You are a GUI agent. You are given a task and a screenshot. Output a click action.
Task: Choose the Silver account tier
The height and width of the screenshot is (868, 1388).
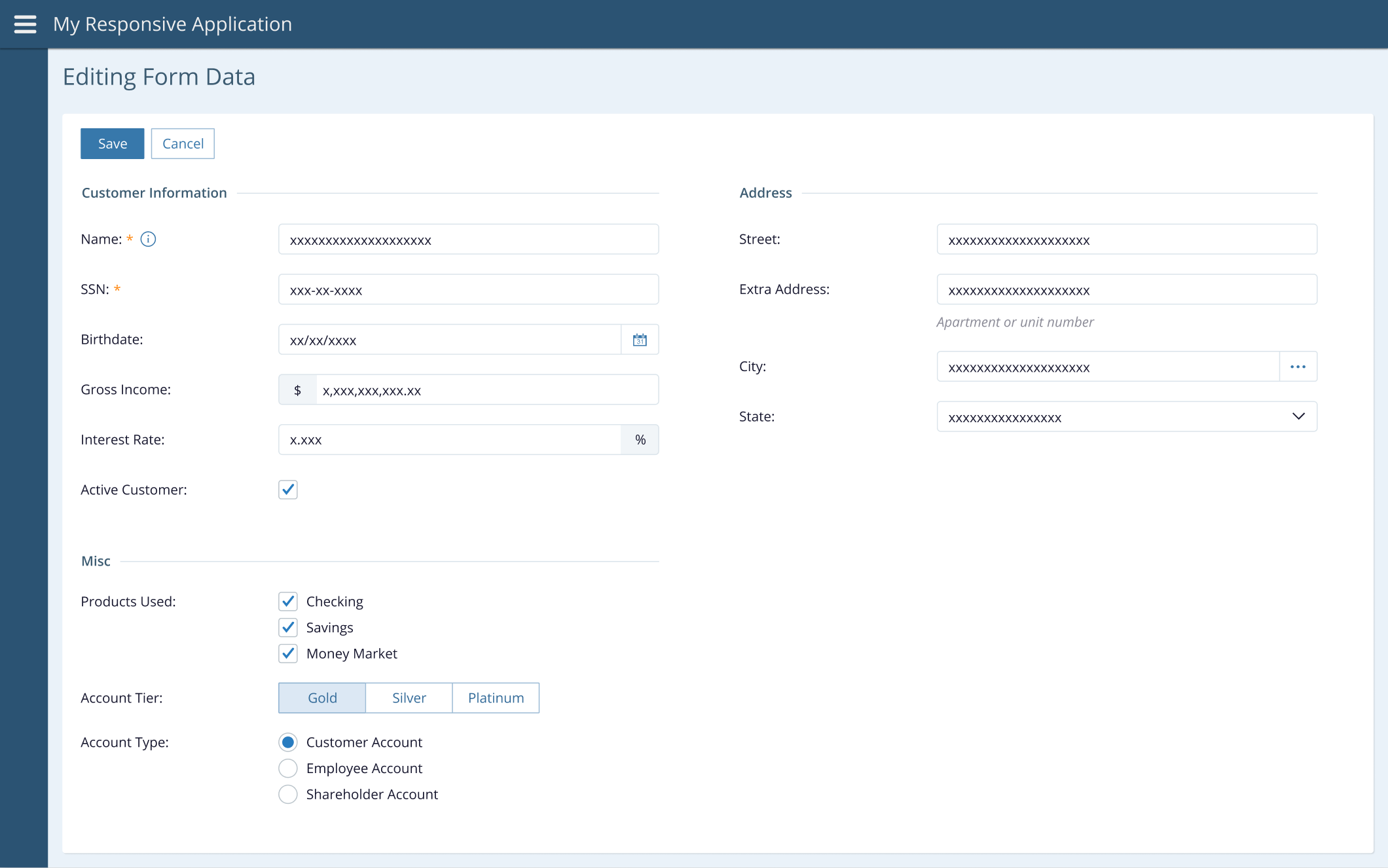coord(409,698)
